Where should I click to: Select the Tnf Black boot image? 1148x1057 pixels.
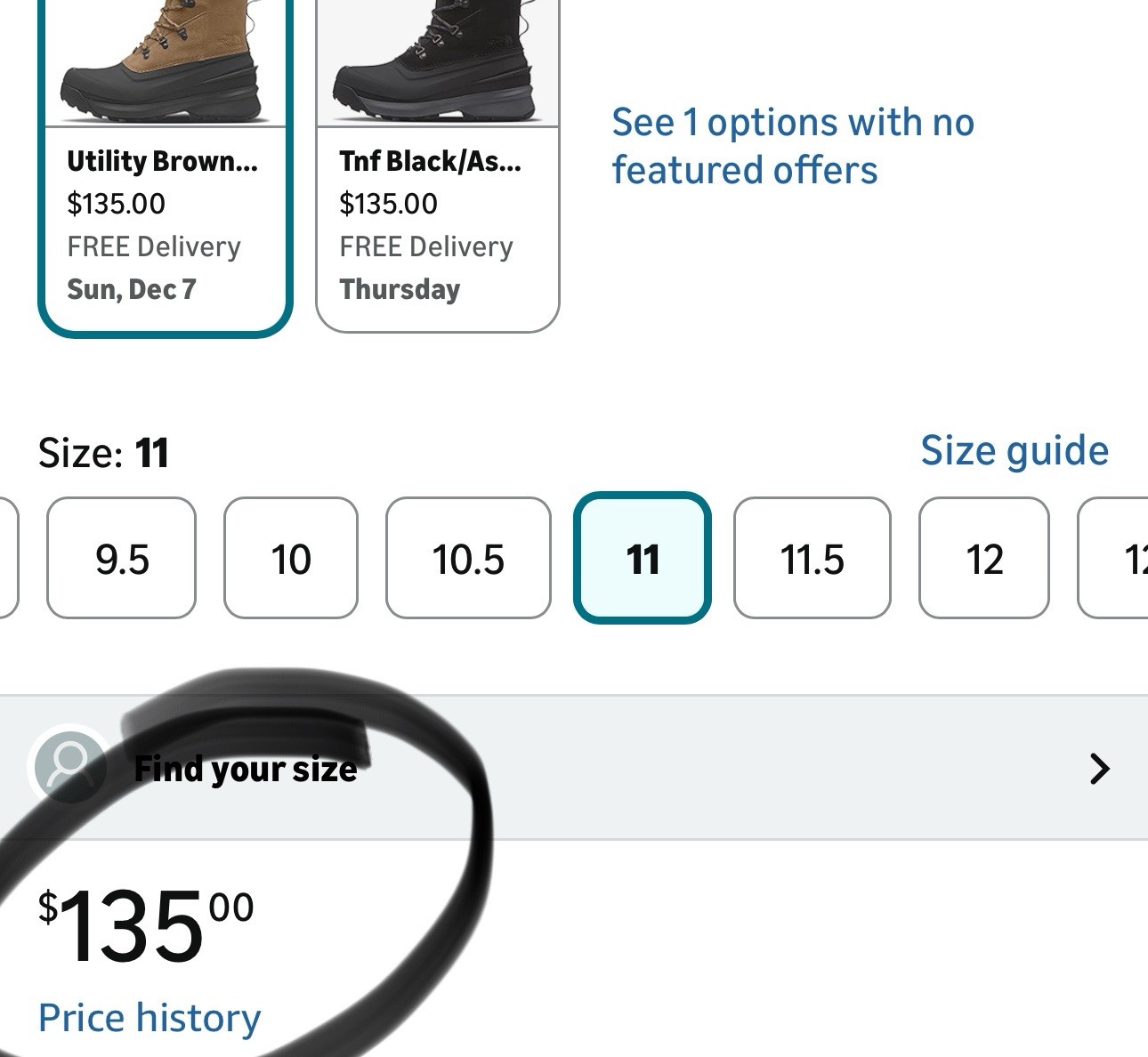(x=438, y=62)
